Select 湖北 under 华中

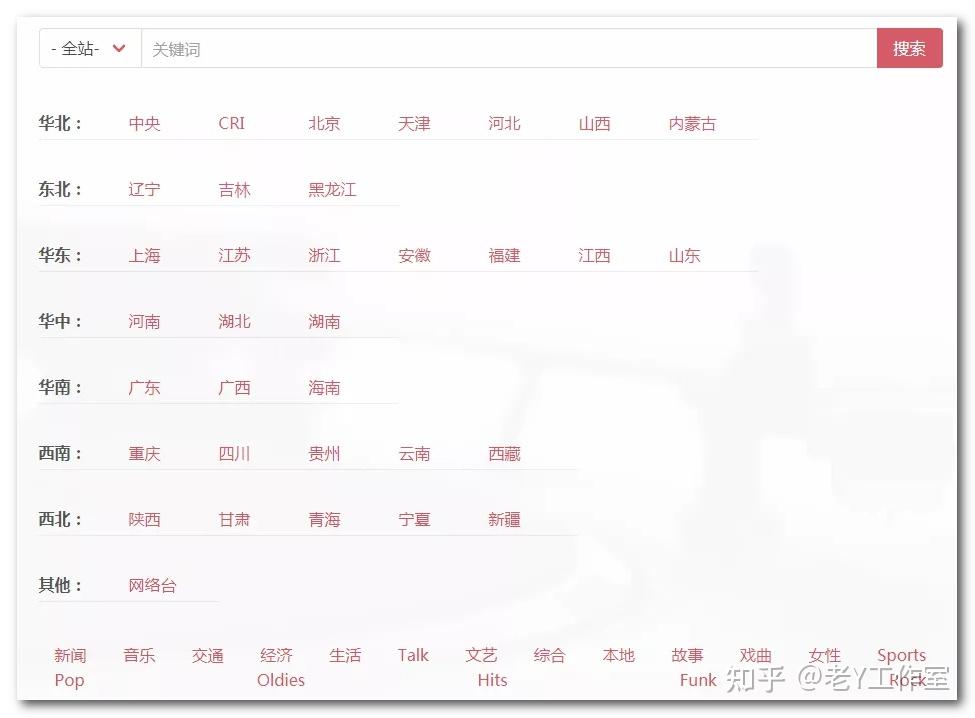point(234,321)
